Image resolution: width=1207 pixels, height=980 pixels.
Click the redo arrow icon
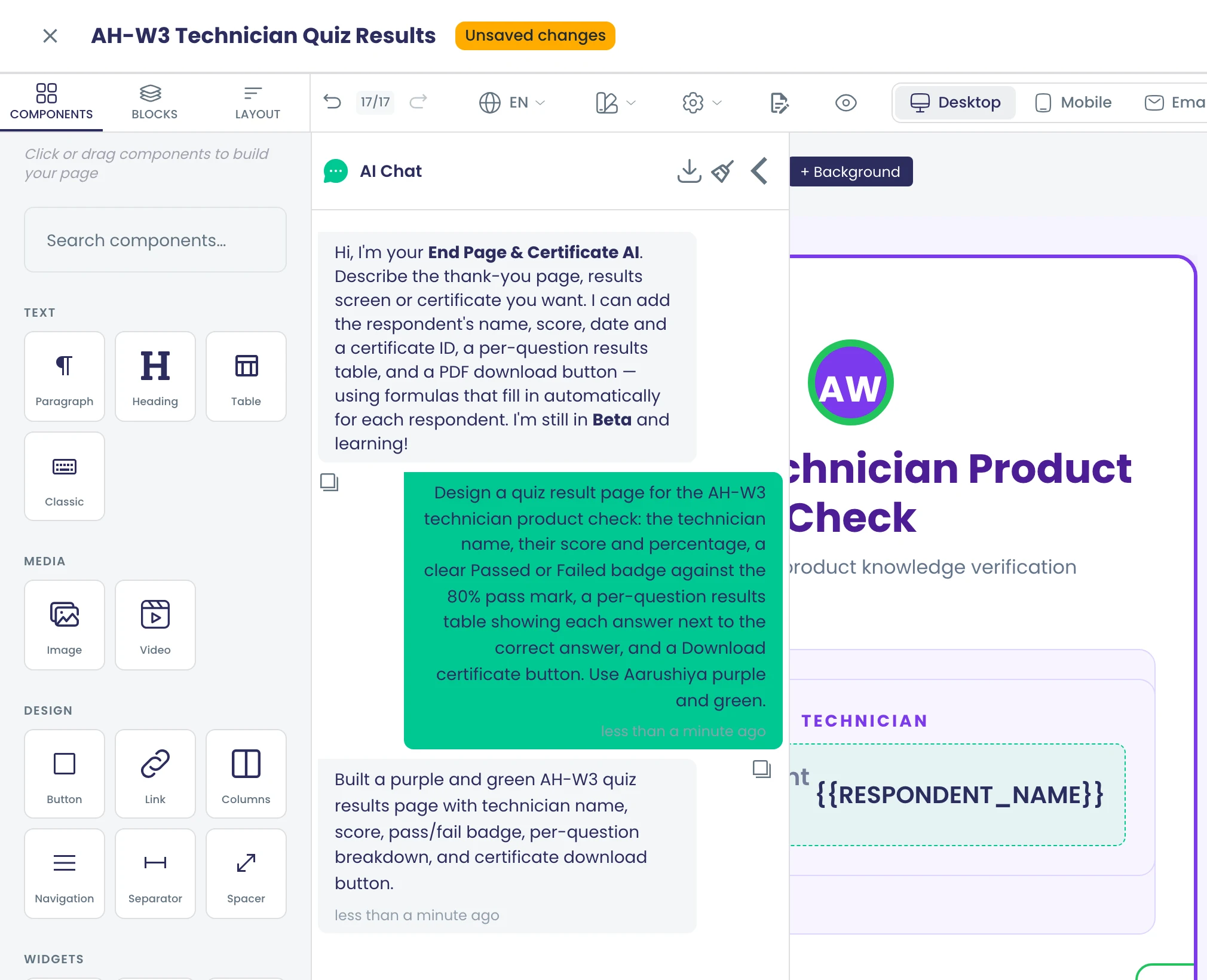coord(418,102)
